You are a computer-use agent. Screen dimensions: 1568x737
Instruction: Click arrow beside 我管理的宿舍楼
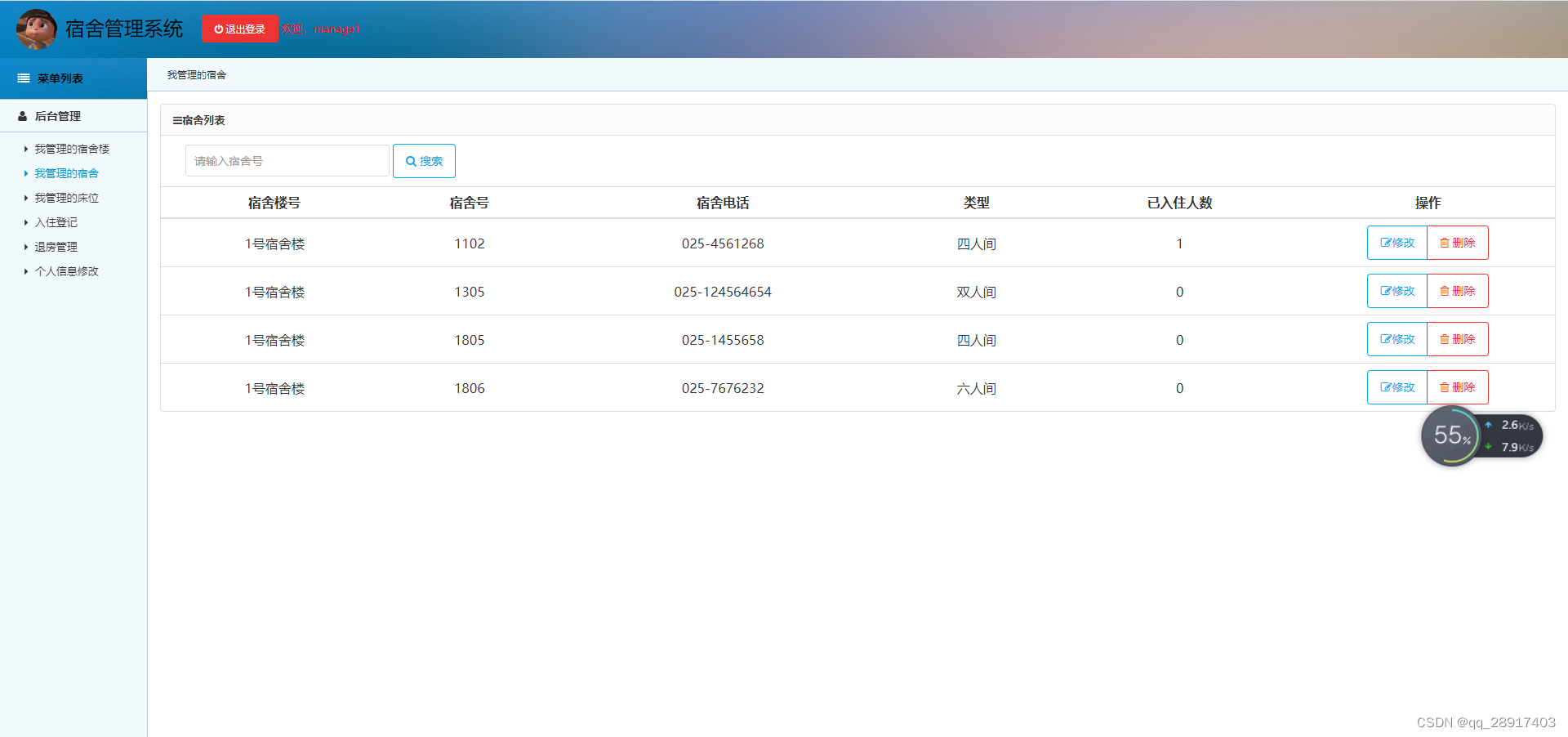tap(26, 149)
